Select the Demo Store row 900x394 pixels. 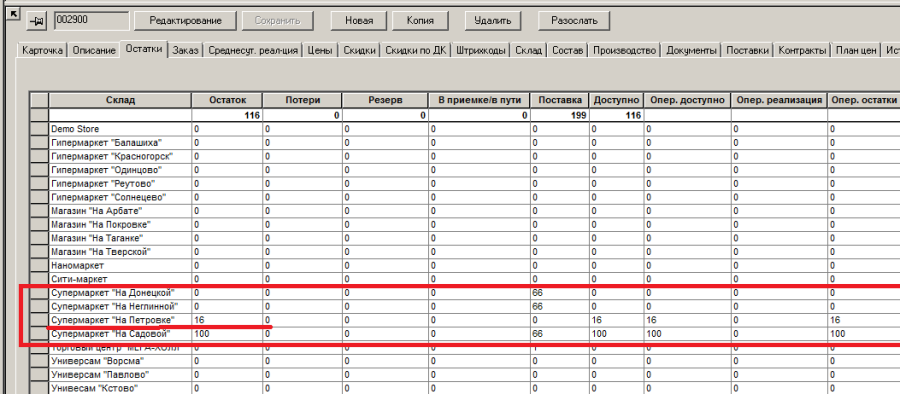coord(465,129)
